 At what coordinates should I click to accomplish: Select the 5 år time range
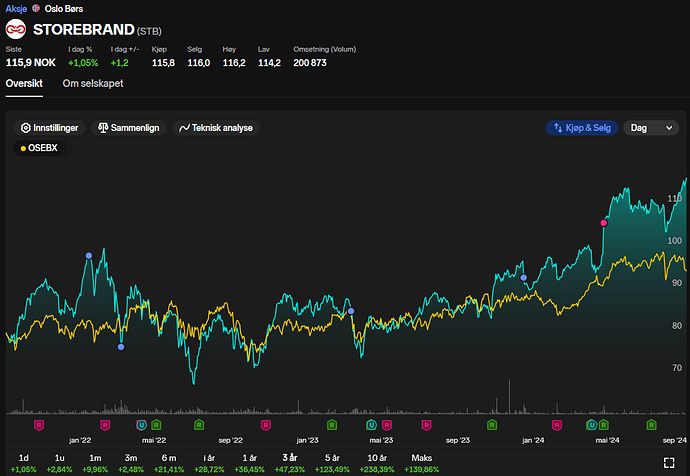click(x=332, y=463)
